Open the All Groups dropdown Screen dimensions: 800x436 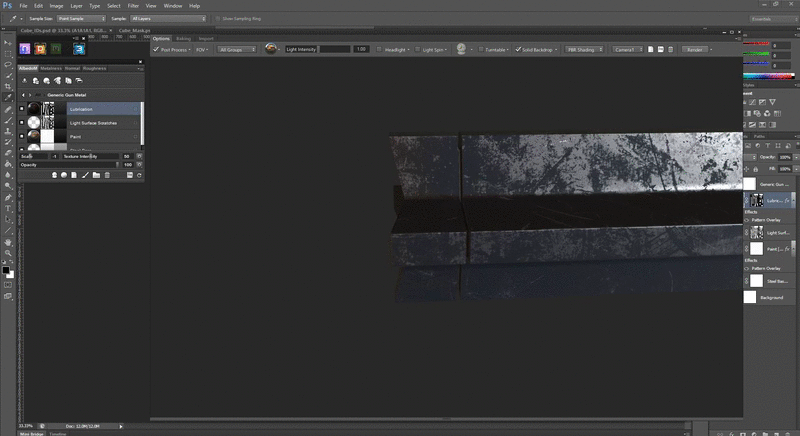237,49
